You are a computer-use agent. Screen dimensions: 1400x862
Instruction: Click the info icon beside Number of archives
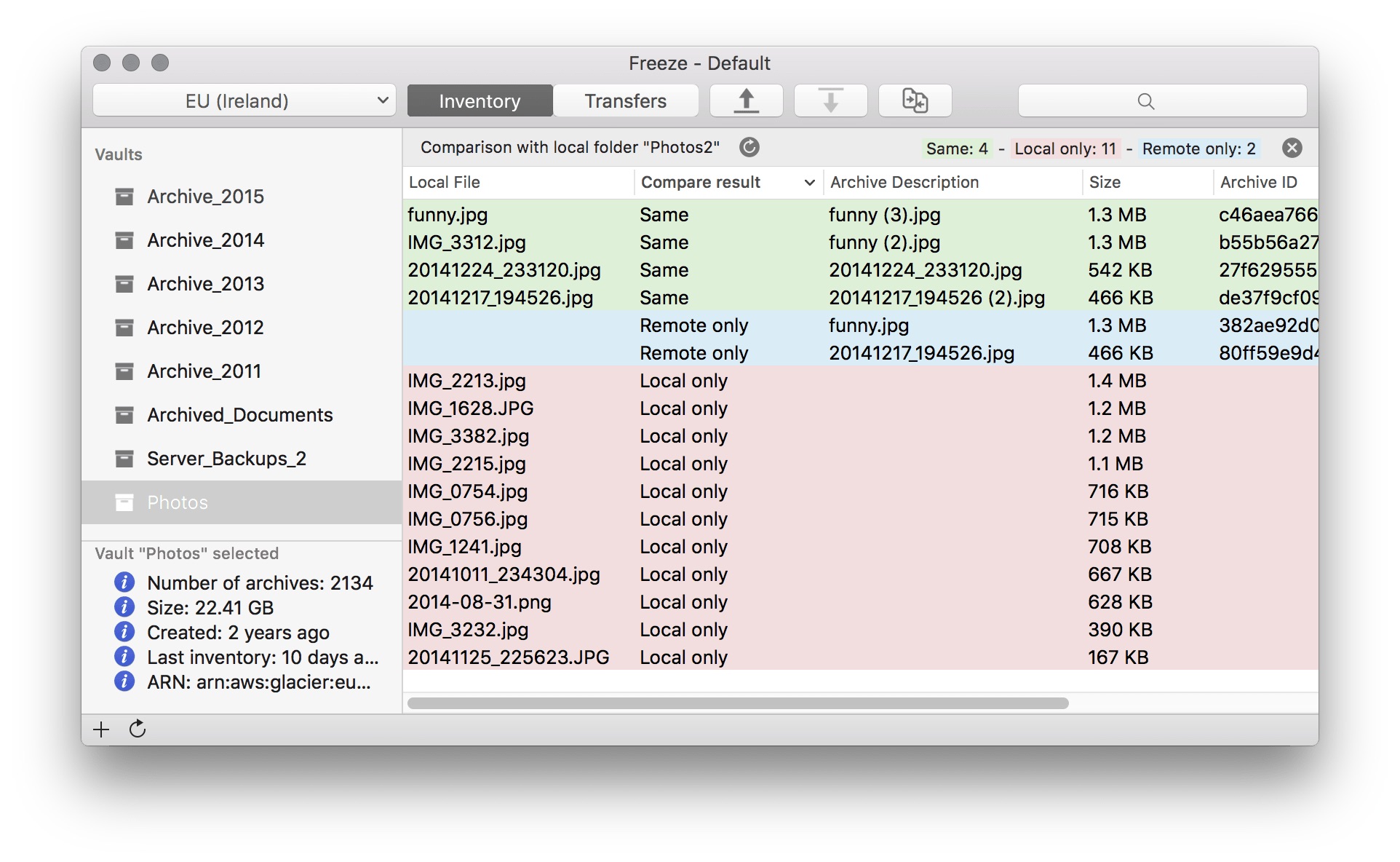coord(124,582)
